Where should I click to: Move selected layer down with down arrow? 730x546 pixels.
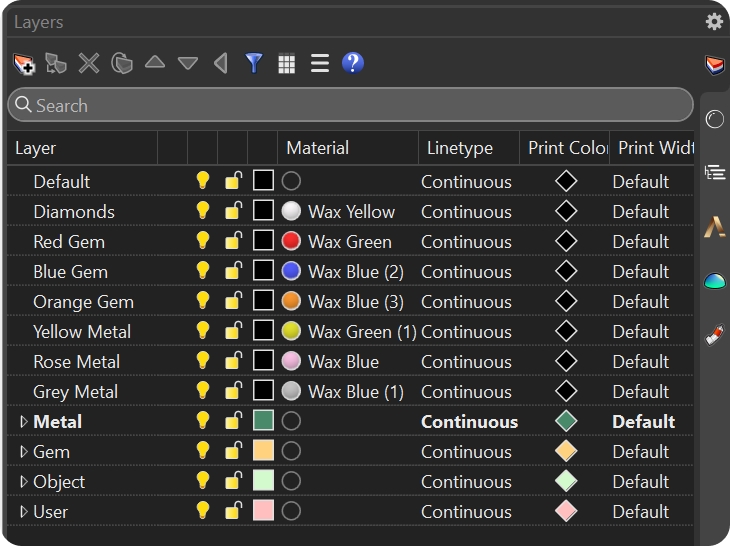click(188, 64)
